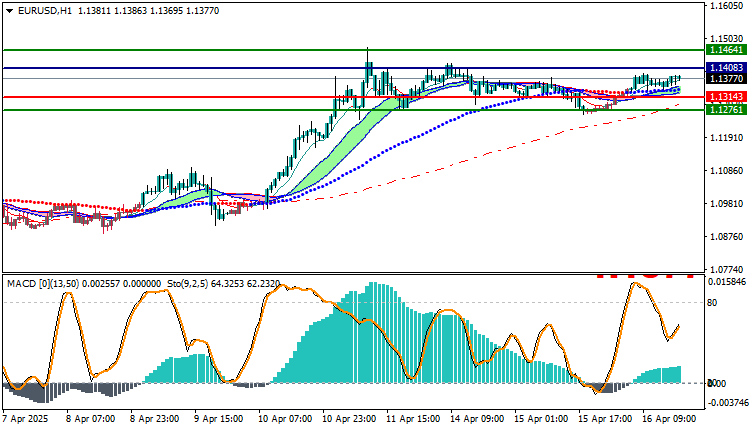Click the navy 1.14083 price level label

(726, 68)
